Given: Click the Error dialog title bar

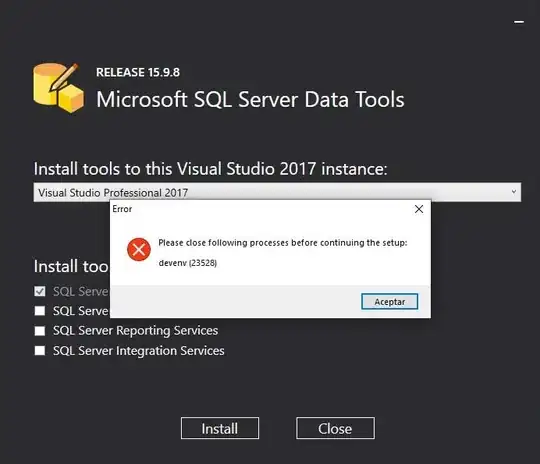Looking at the screenshot, I should [x=261, y=209].
